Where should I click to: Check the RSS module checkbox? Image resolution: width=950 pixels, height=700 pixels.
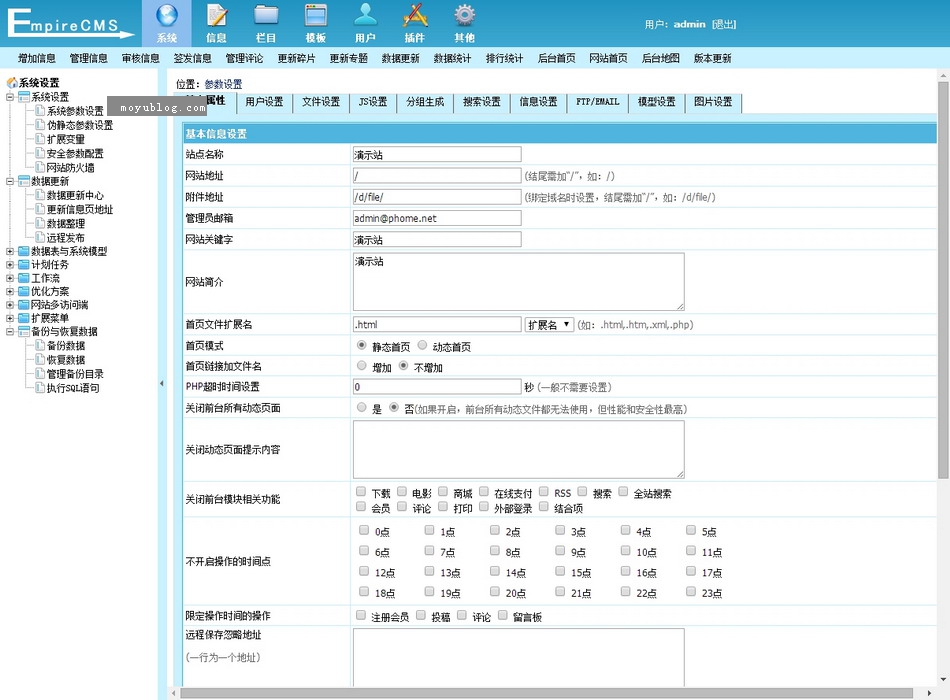coord(543,492)
